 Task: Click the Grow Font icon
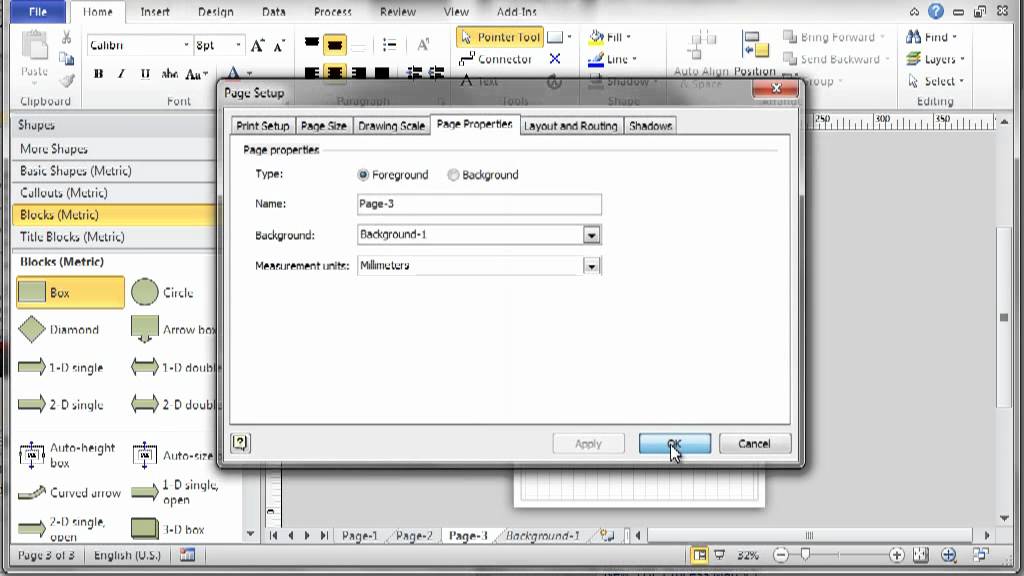tap(257, 45)
